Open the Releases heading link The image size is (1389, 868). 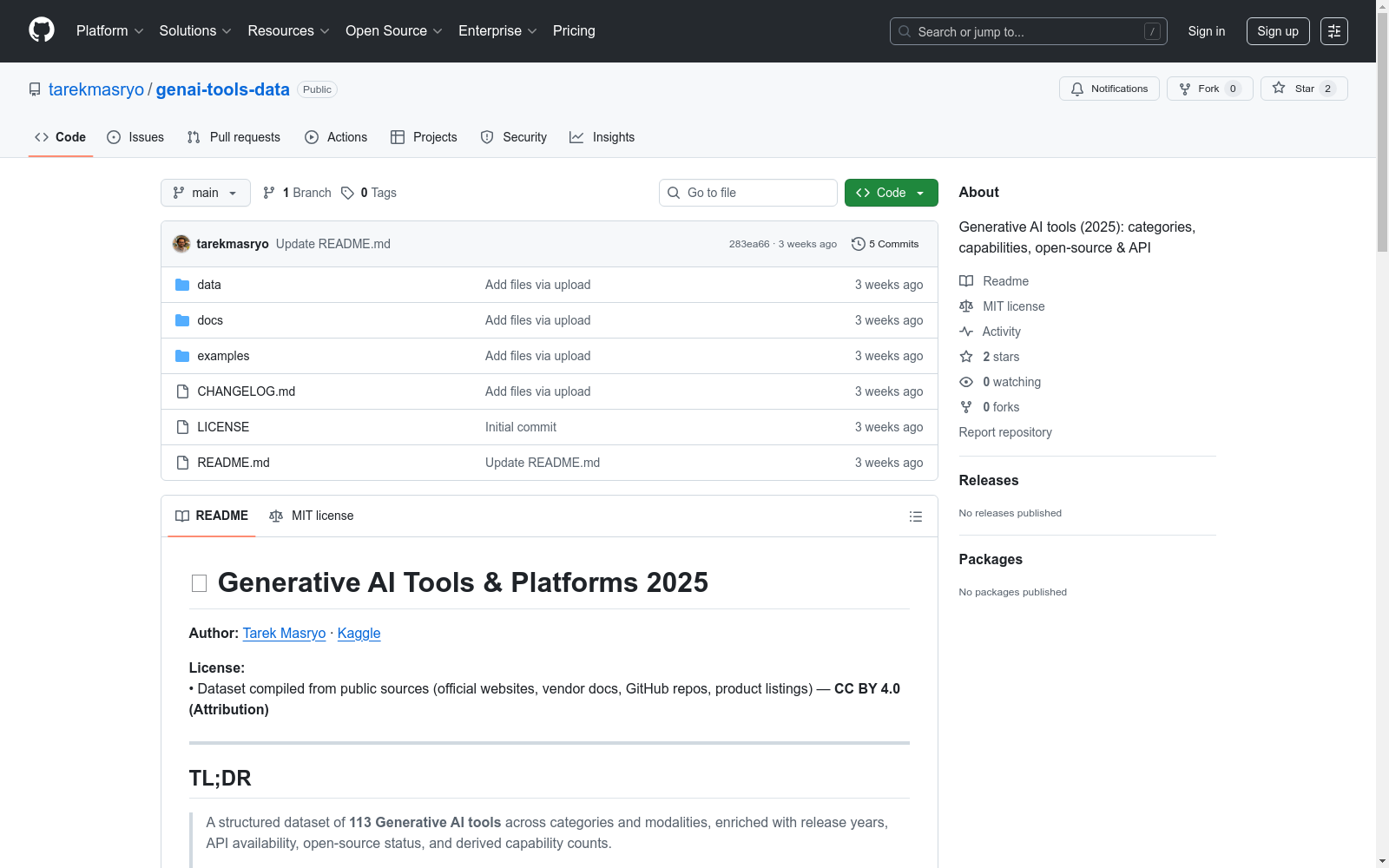(989, 481)
